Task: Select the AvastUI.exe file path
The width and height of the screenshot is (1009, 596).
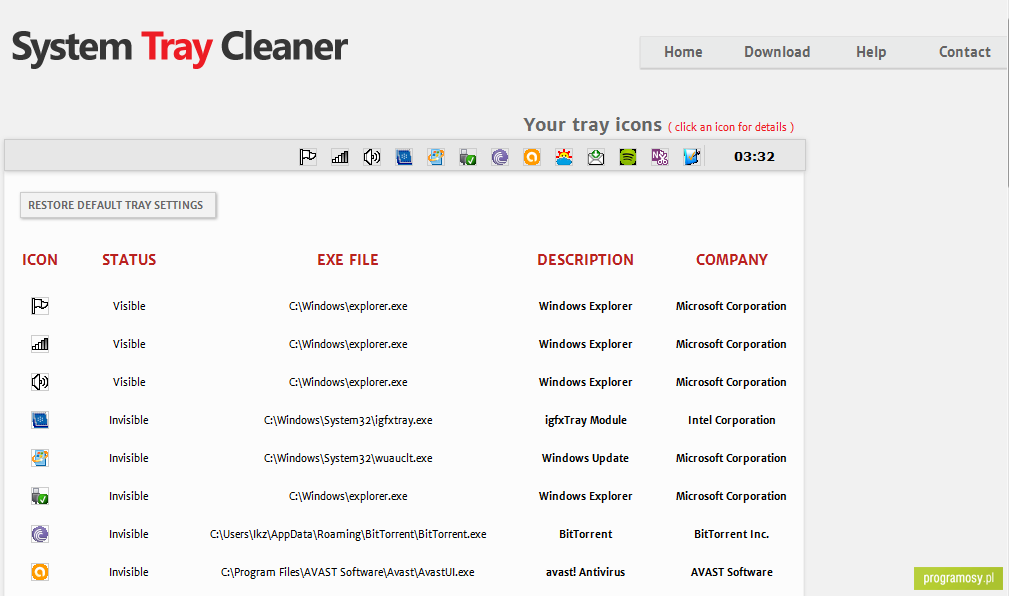Action: tap(347, 572)
